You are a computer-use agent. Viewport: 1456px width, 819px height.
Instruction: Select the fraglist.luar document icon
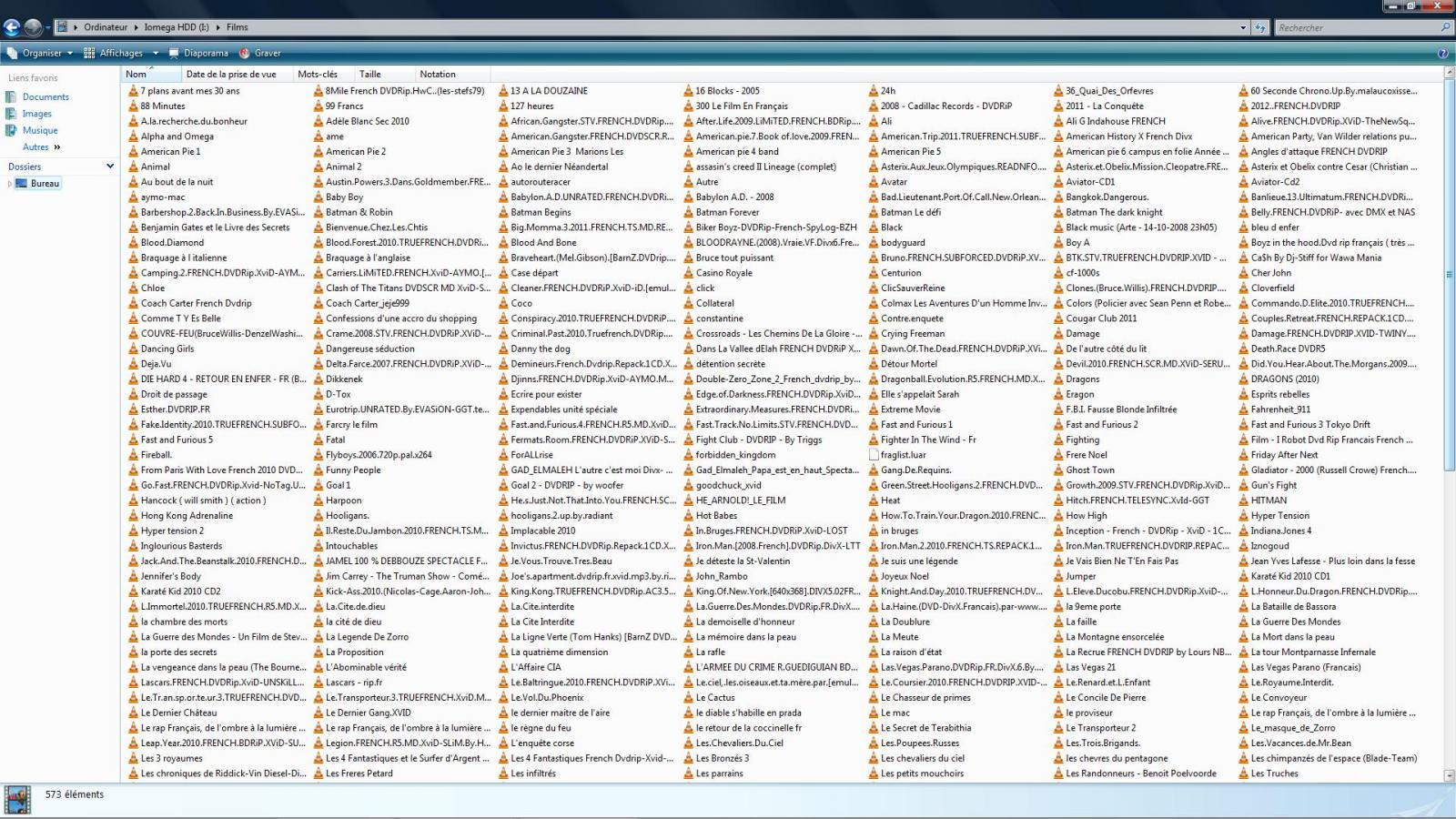coord(874,455)
